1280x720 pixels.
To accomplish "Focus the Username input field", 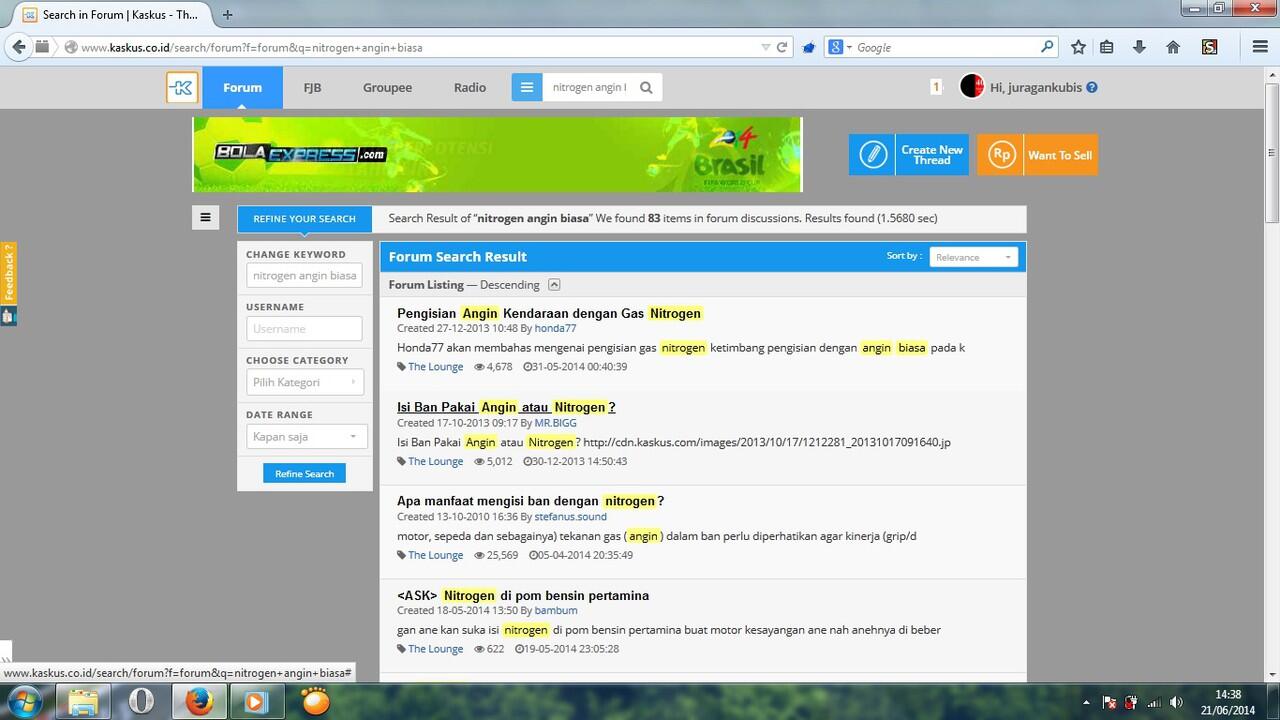I will [304, 328].
